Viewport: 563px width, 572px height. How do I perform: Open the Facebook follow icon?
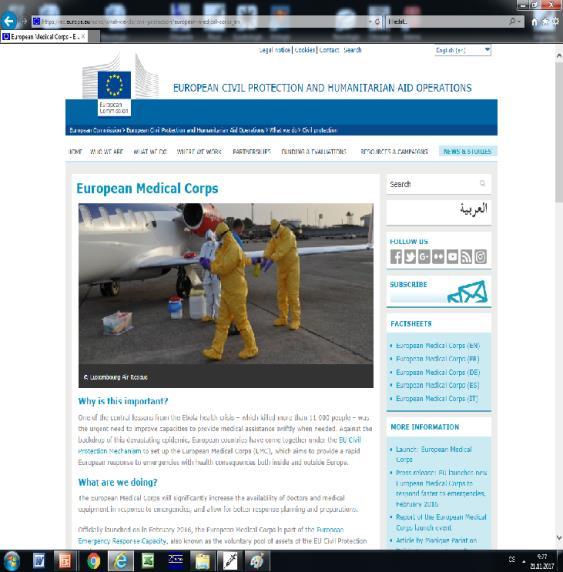point(396,257)
